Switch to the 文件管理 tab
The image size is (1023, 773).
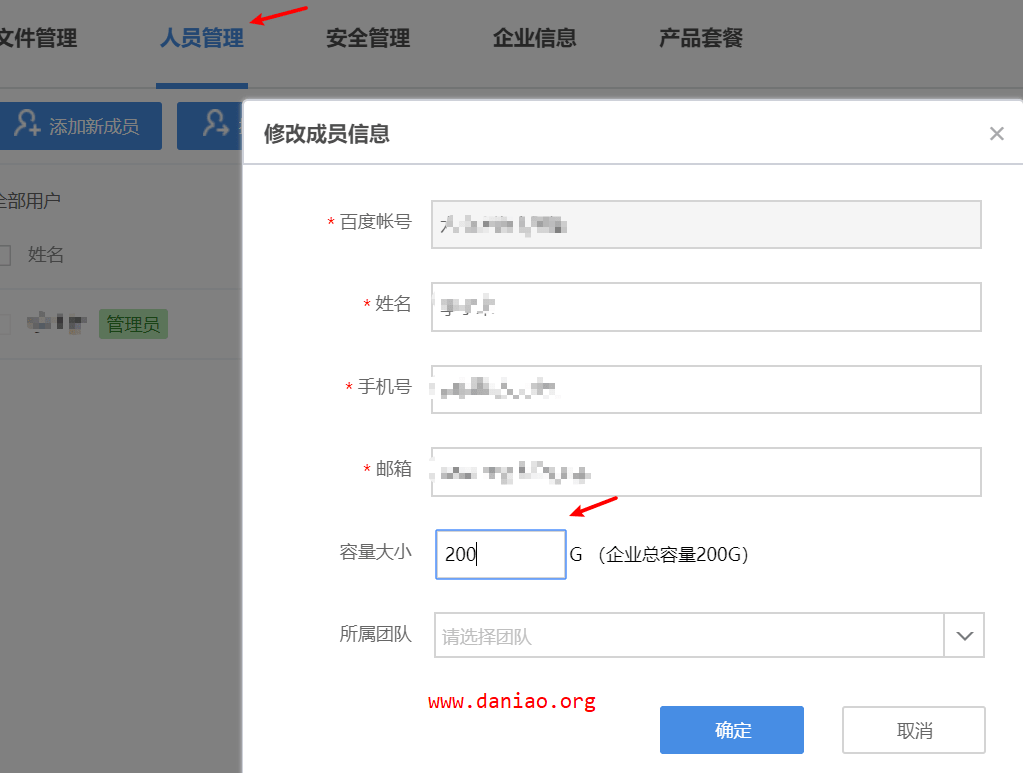tap(37, 39)
